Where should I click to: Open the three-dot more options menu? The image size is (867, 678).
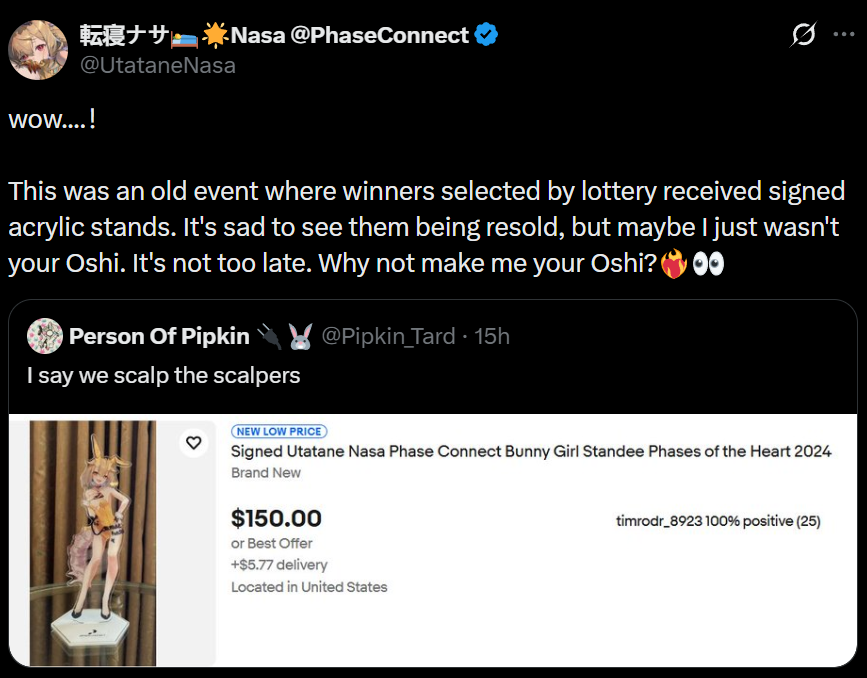tap(843, 35)
